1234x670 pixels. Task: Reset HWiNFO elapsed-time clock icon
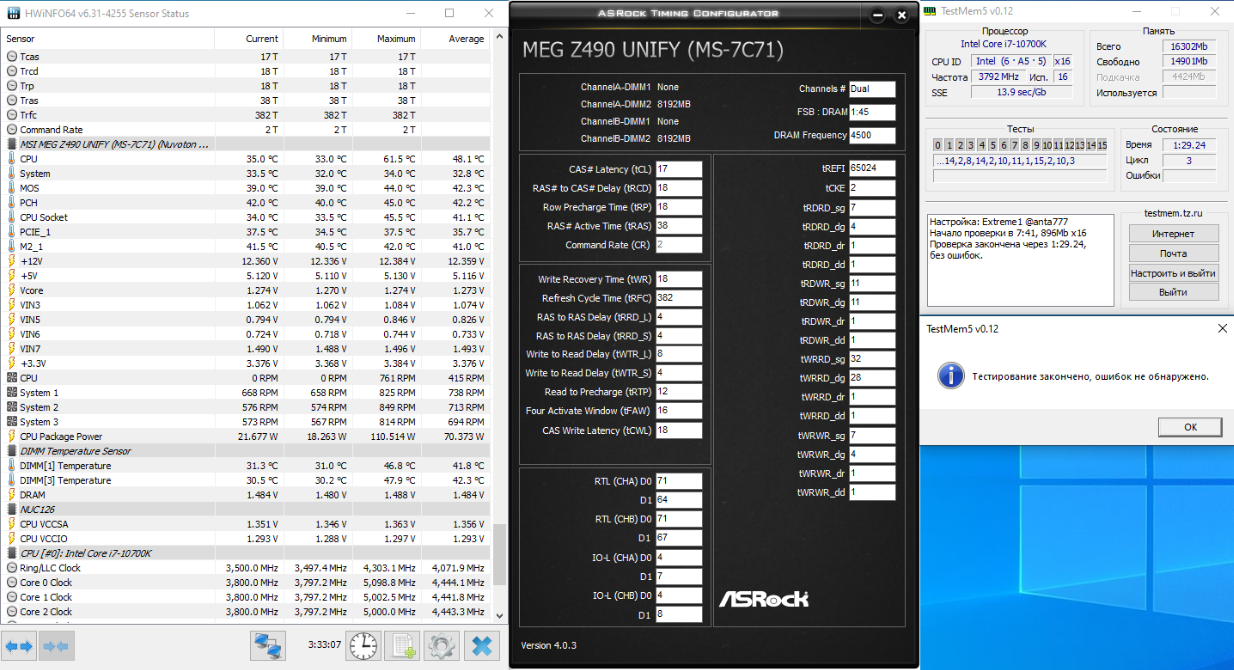(363, 645)
